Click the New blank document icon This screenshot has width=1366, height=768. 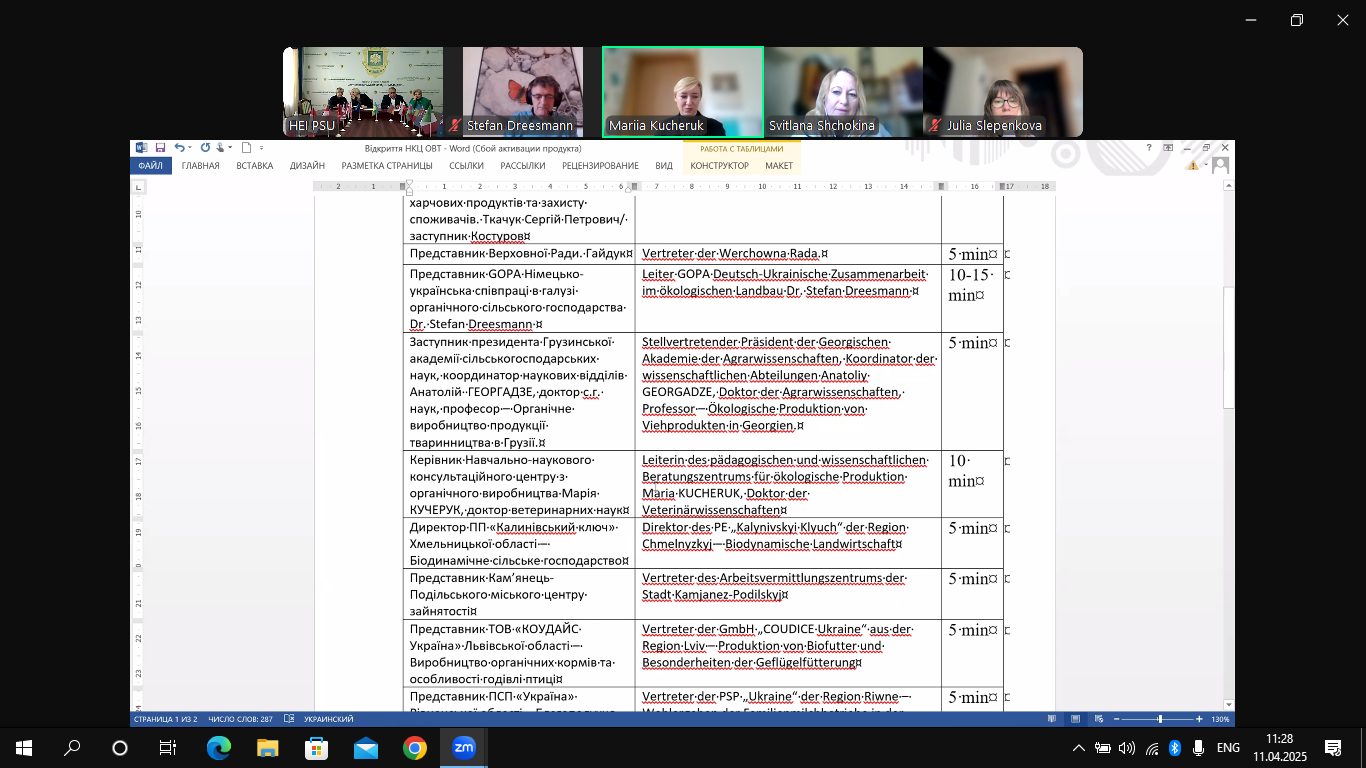246,148
